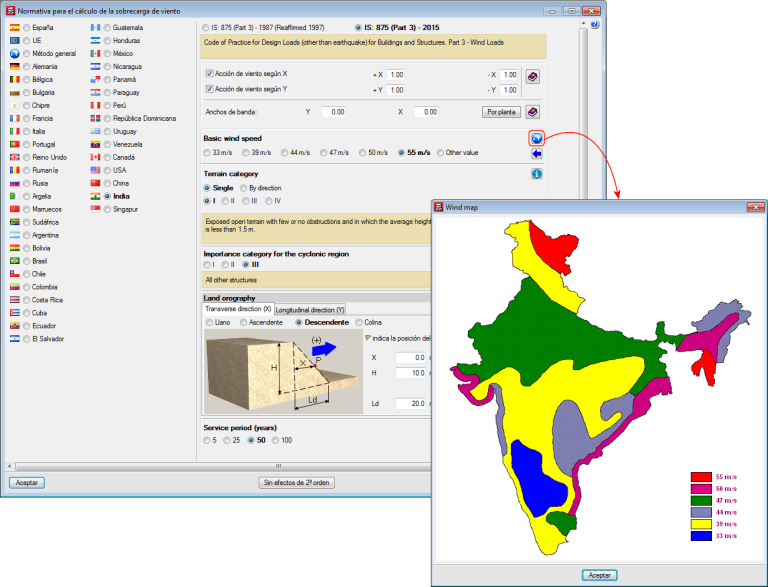Click Anchos de banda Y input field

[334, 112]
